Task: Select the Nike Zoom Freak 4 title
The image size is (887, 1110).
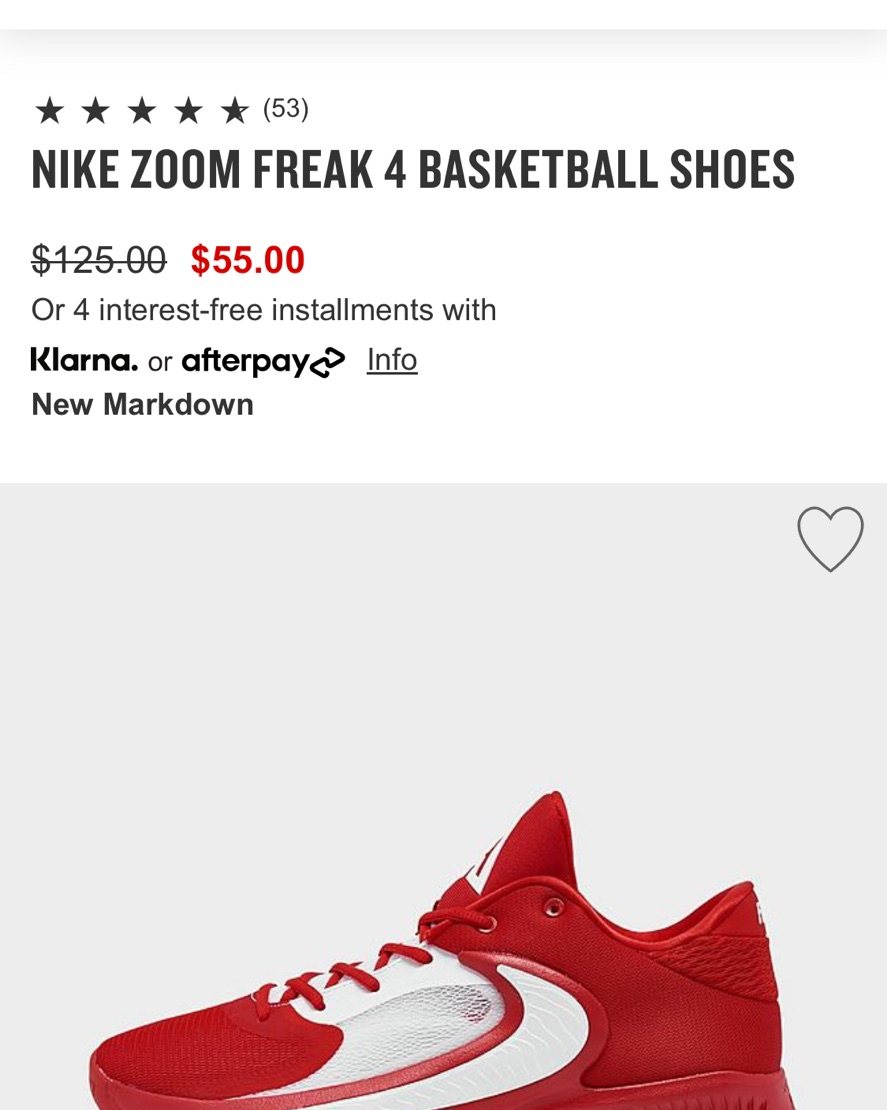Action: point(413,170)
